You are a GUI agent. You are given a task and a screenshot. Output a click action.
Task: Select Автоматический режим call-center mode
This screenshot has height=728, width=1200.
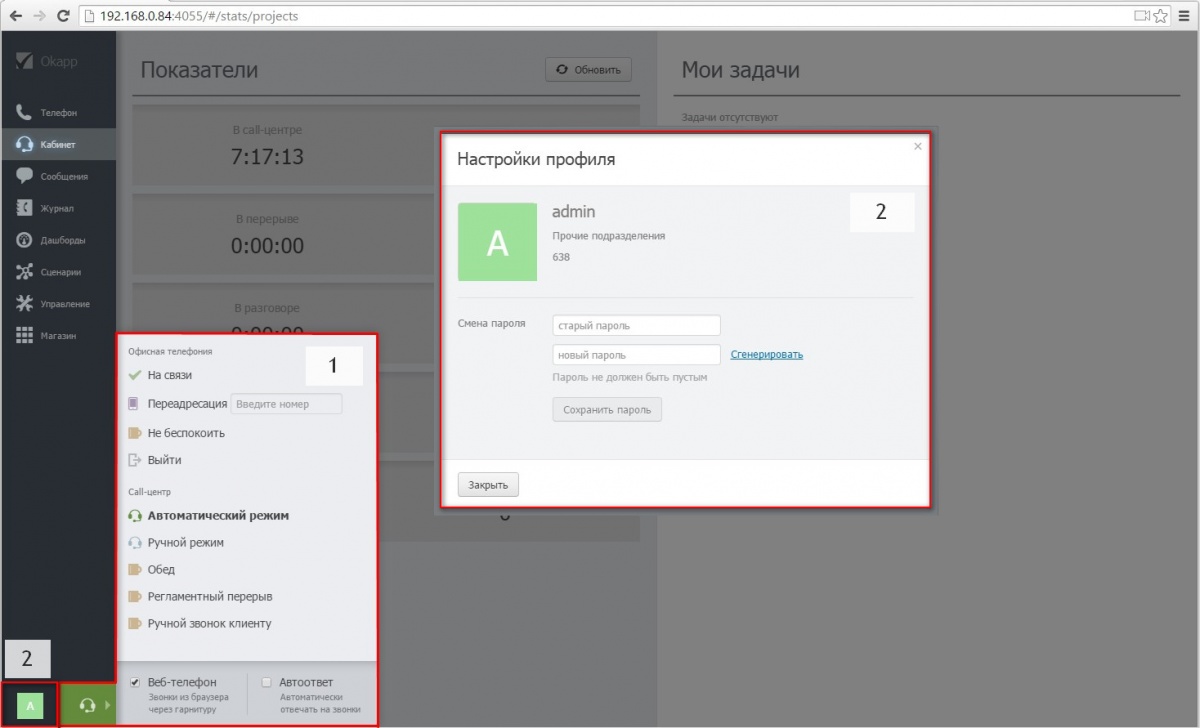217,516
